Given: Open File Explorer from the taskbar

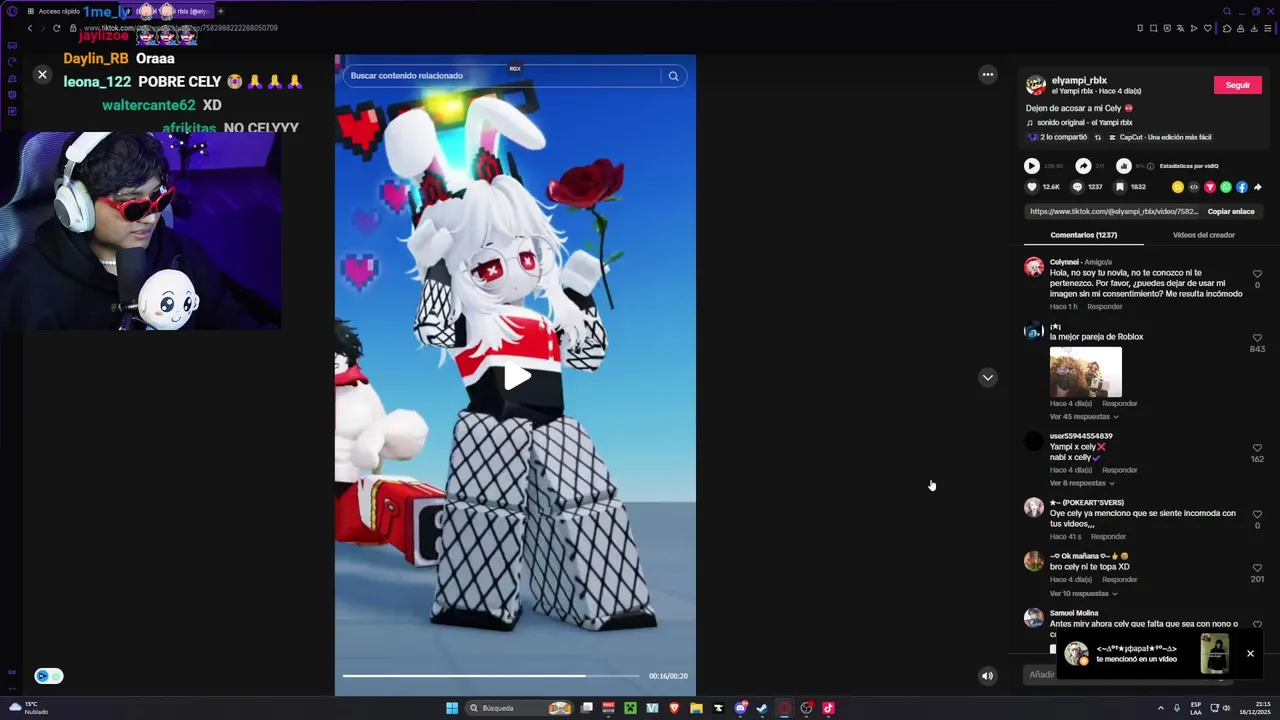Looking at the screenshot, I should 696,708.
